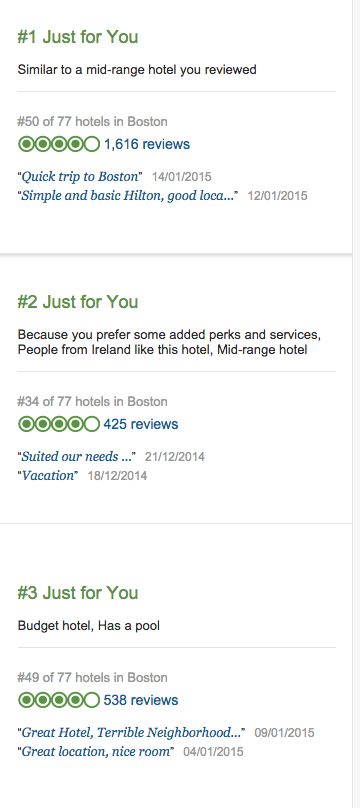Open 'Great location, nice room' review
360x808 pixels.
(x=96, y=751)
